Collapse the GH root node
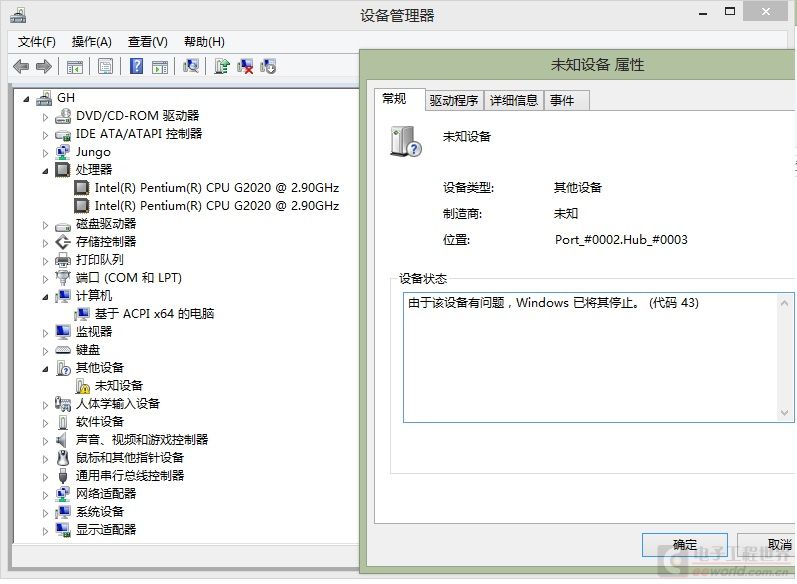The width and height of the screenshot is (797, 584). pos(26,99)
